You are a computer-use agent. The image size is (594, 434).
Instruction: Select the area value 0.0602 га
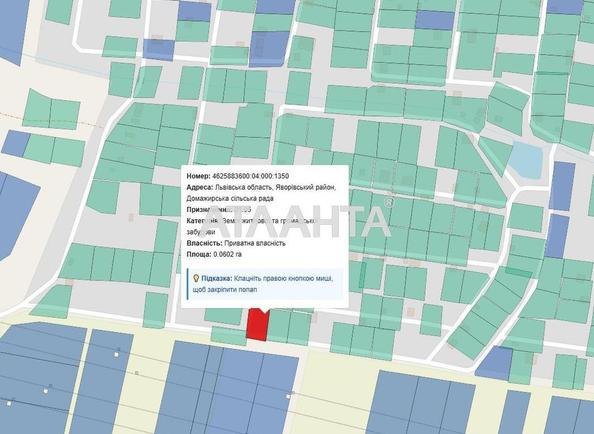[228, 254]
